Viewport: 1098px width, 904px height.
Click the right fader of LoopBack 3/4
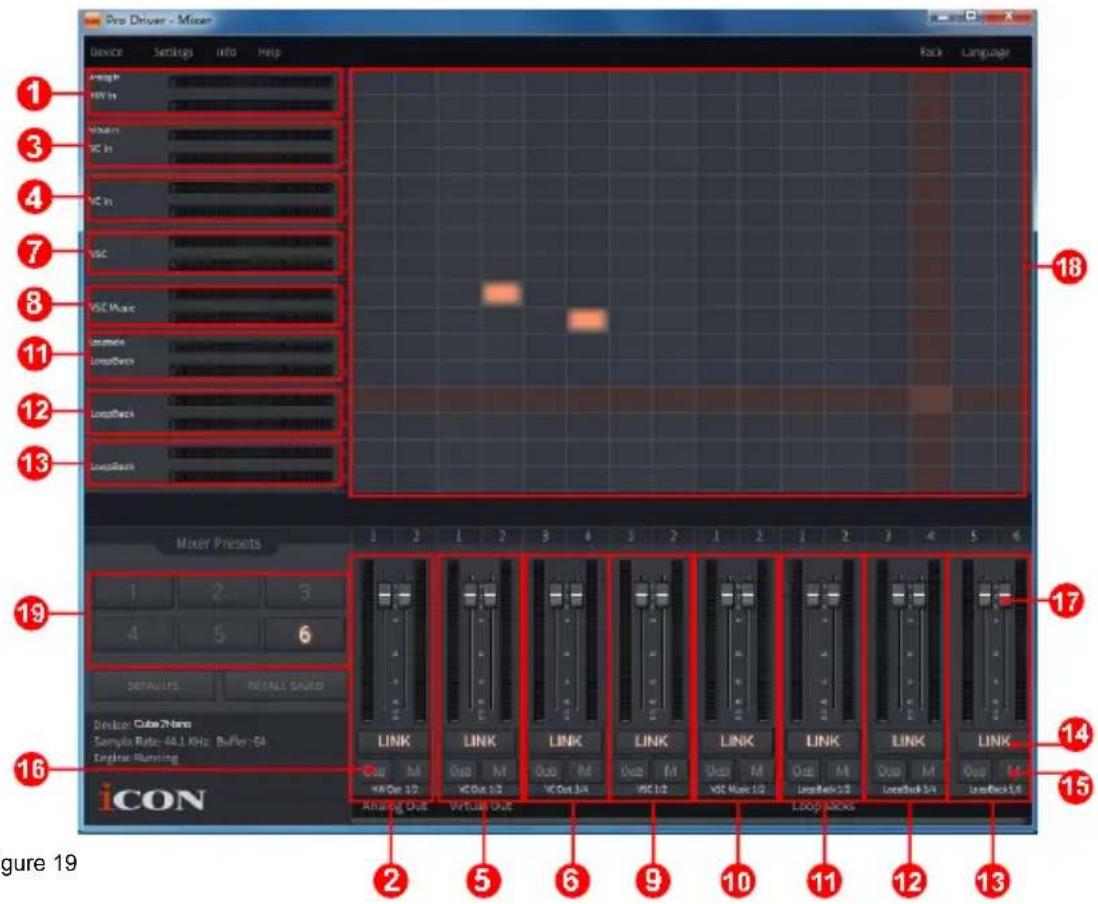click(918, 594)
